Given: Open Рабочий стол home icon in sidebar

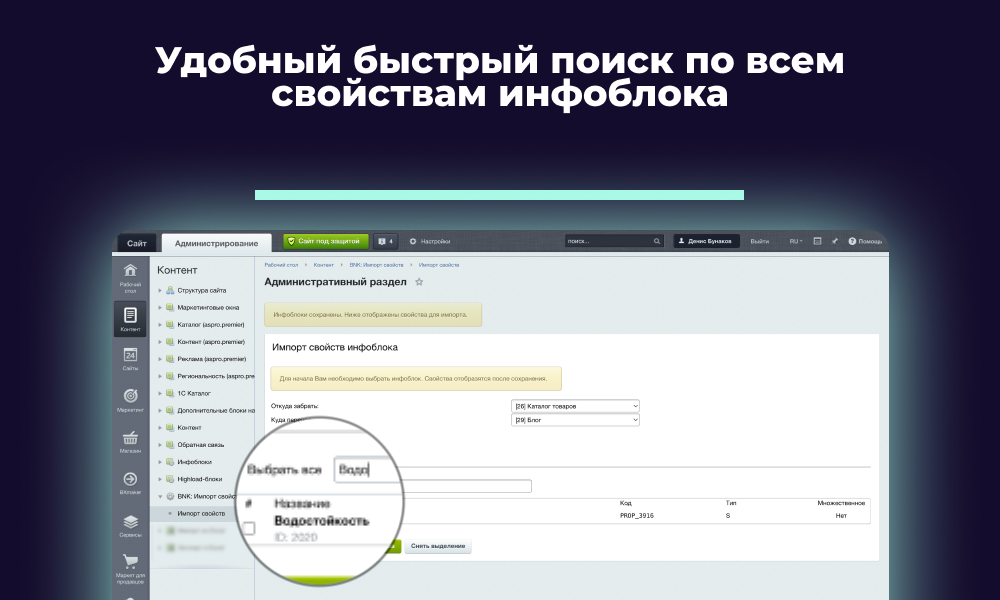Looking at the screenshot, I should click(x=130, y=275).
